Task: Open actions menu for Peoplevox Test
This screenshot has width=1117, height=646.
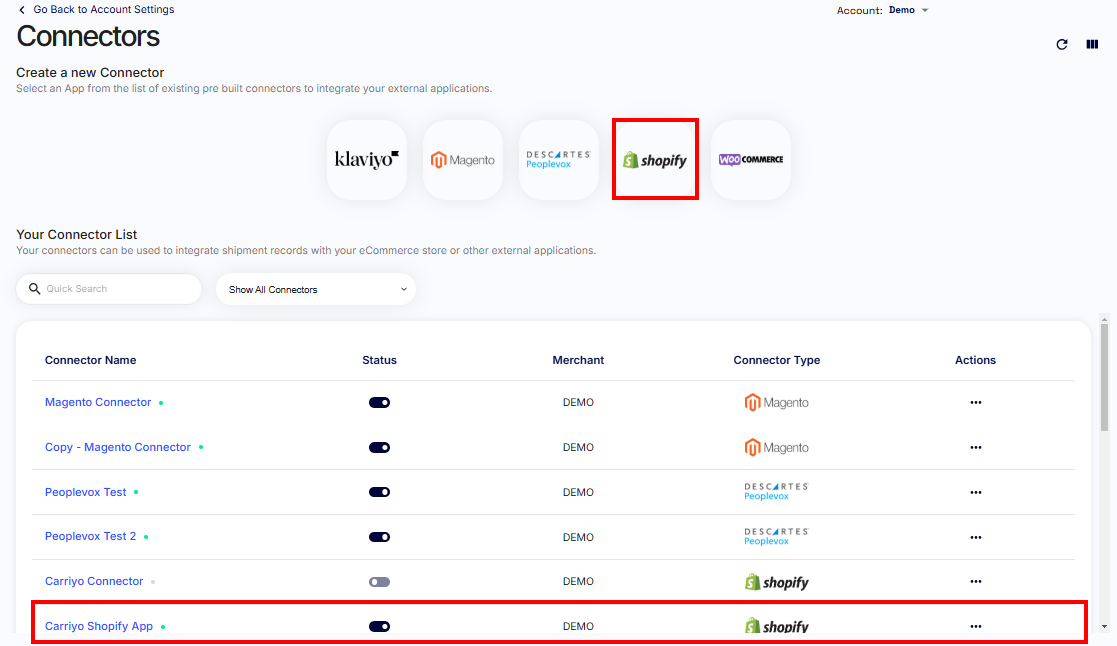Action: click(x=975, y=492)
